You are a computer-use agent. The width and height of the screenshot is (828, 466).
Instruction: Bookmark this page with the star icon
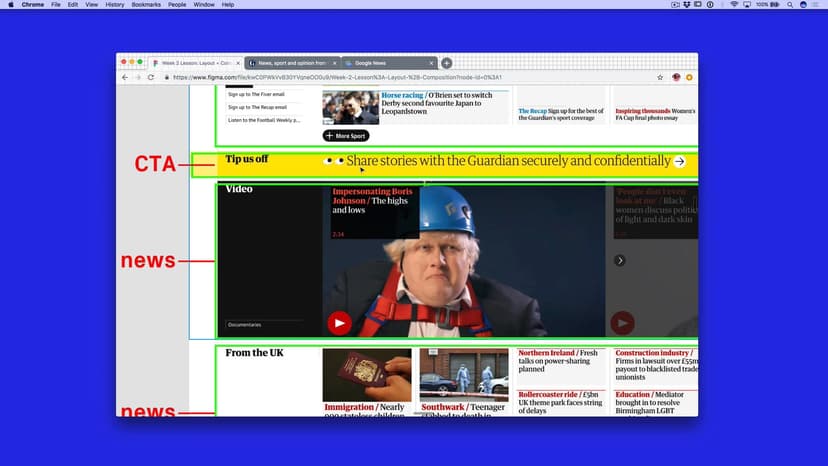[660, 77]
